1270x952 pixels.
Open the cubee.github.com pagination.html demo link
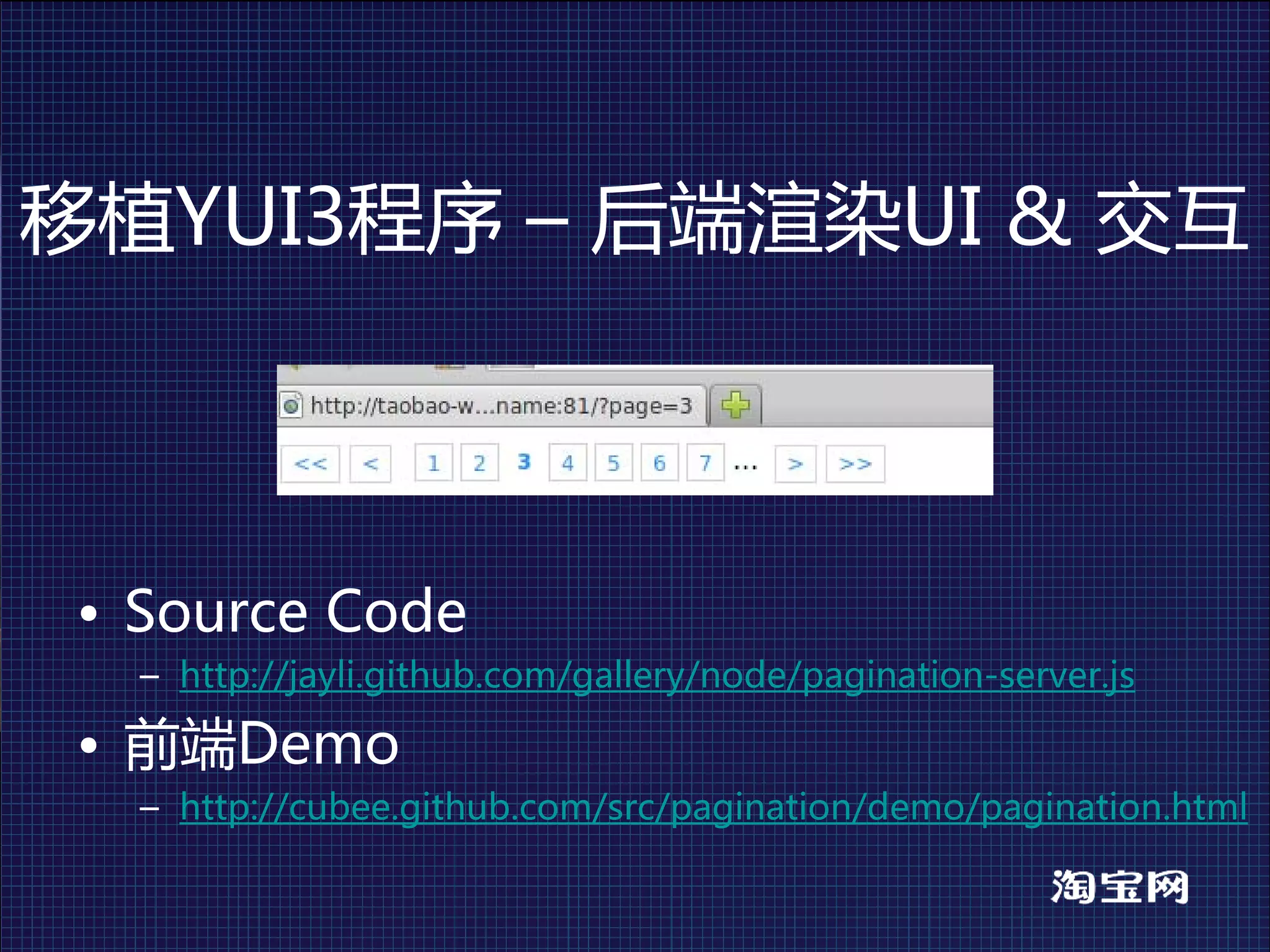(x=714, y=808)
